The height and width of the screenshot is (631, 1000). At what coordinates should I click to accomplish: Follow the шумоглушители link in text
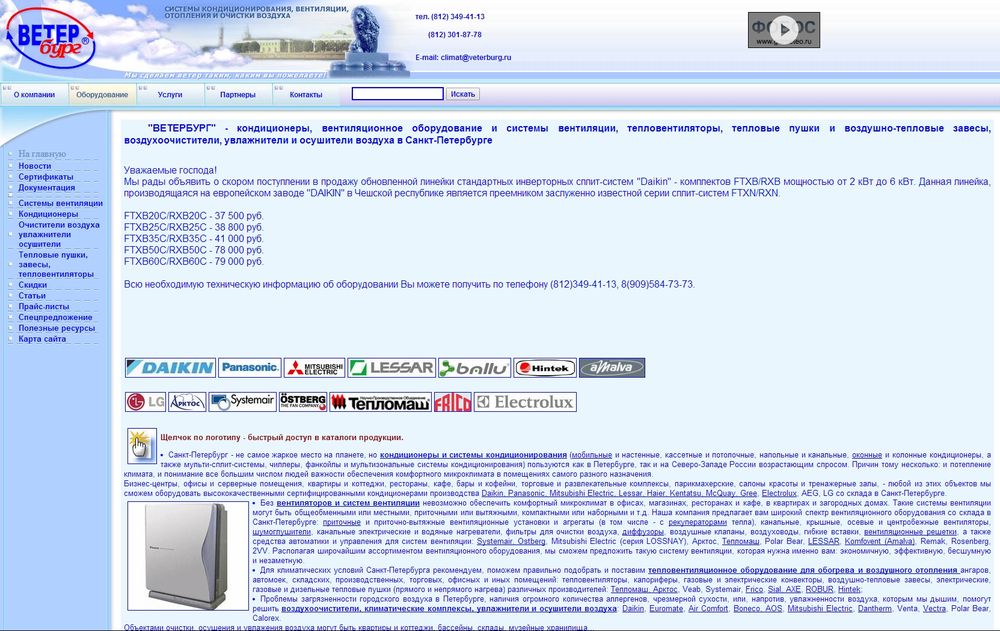click(x=281, y=531)
